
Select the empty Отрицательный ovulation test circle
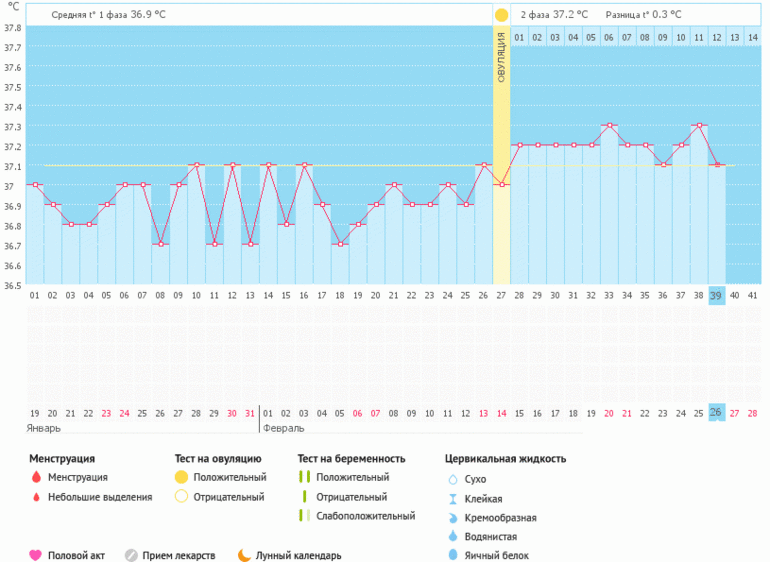[x=181, y=497]
